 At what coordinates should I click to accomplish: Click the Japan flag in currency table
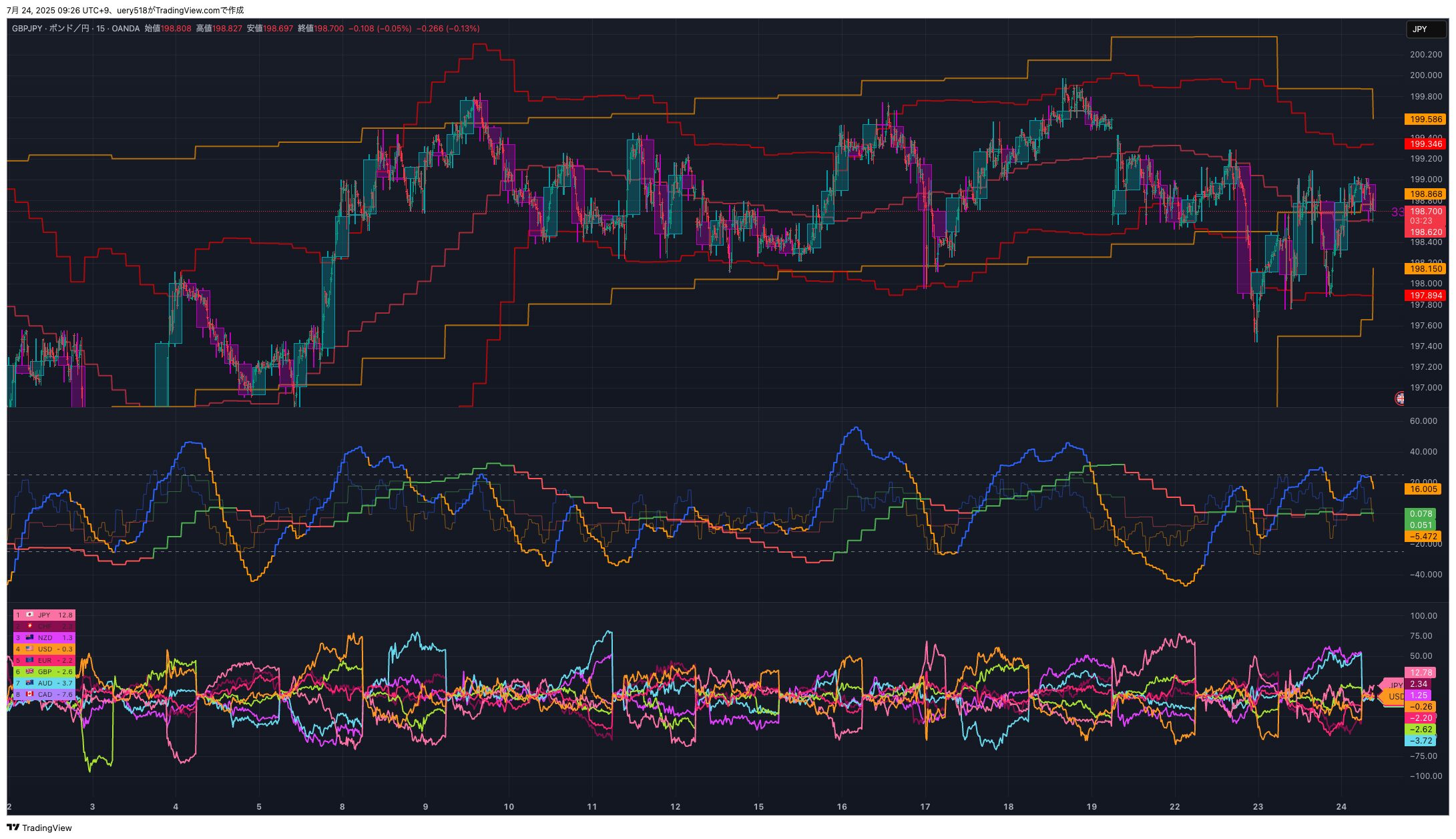[29, 615]
